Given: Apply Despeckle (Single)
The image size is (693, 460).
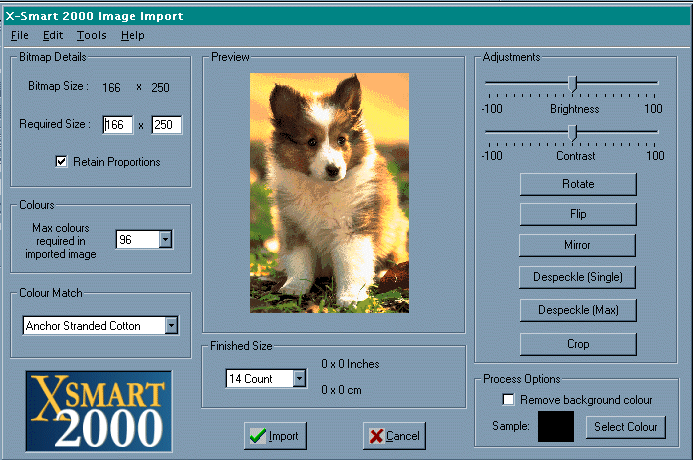Looking at the screenshot, I should click(x=577, y=277).
